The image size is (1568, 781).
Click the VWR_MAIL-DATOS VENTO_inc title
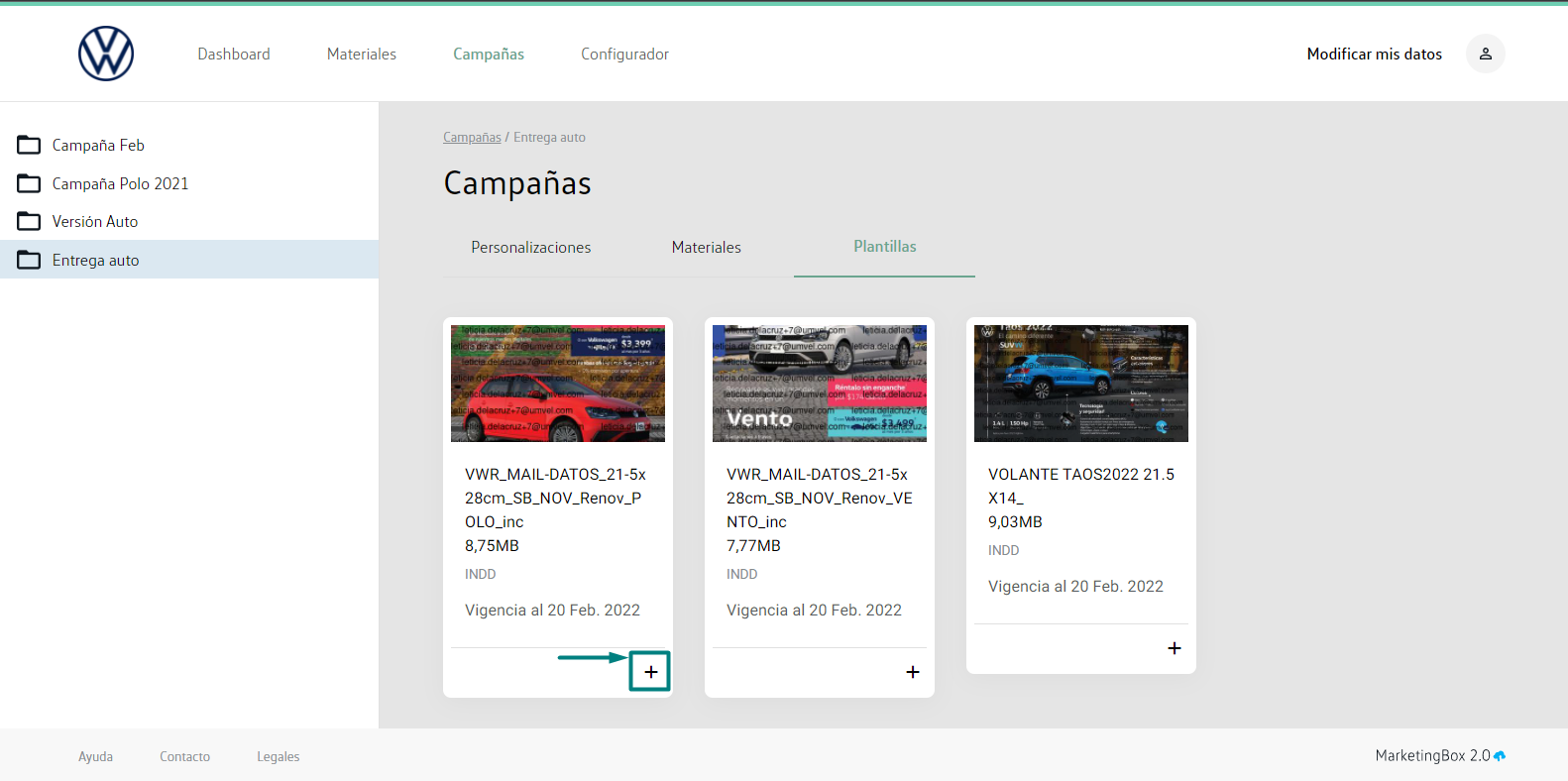click(819, 498)
